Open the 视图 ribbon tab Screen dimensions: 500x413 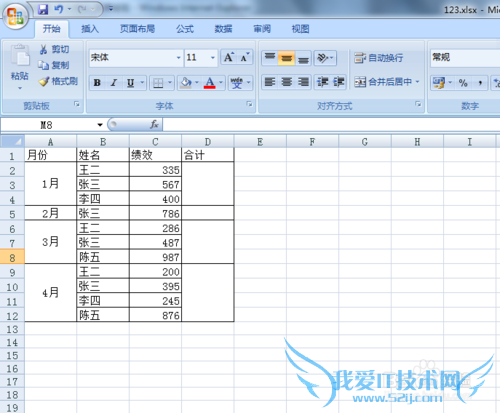click(300, 29)
